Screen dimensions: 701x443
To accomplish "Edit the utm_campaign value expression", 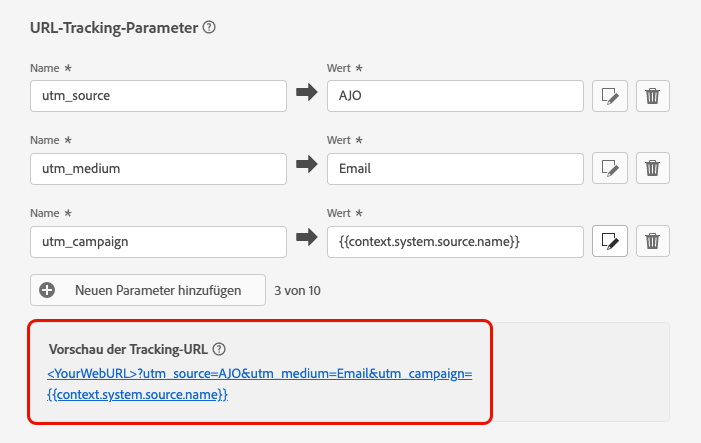I will click(x=610, y=241).
